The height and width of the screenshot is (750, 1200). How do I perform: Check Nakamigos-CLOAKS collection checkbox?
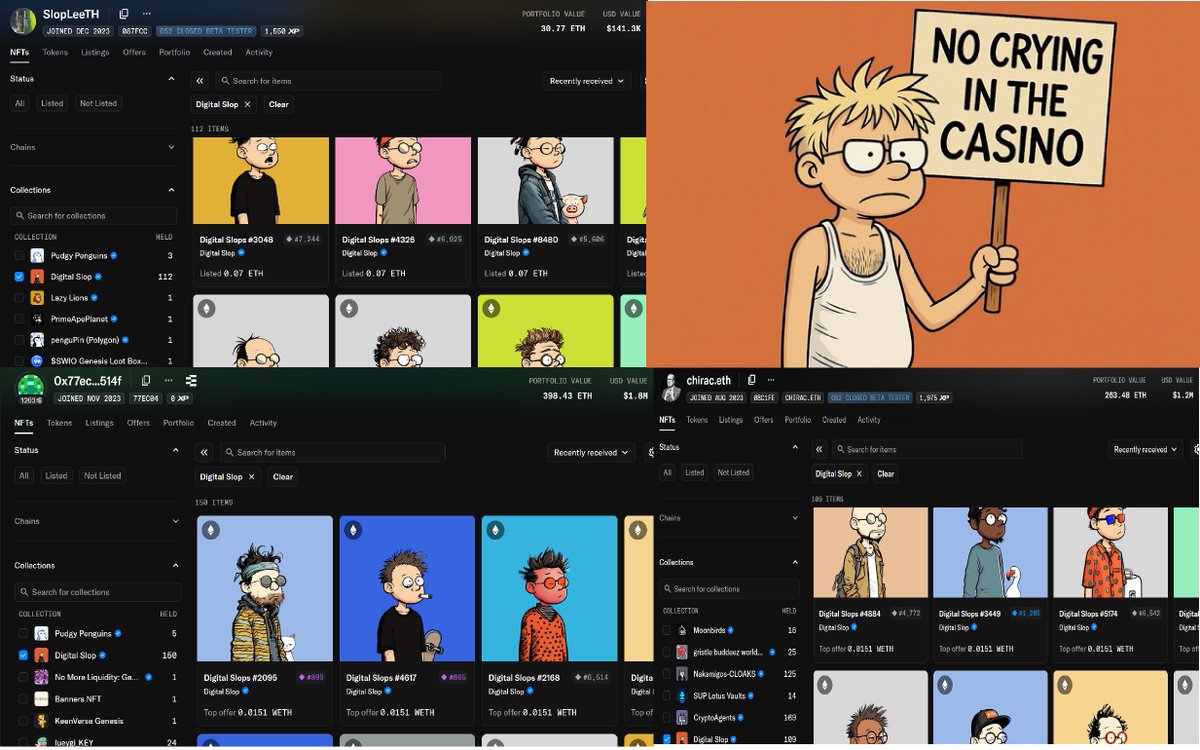(667, 674)
